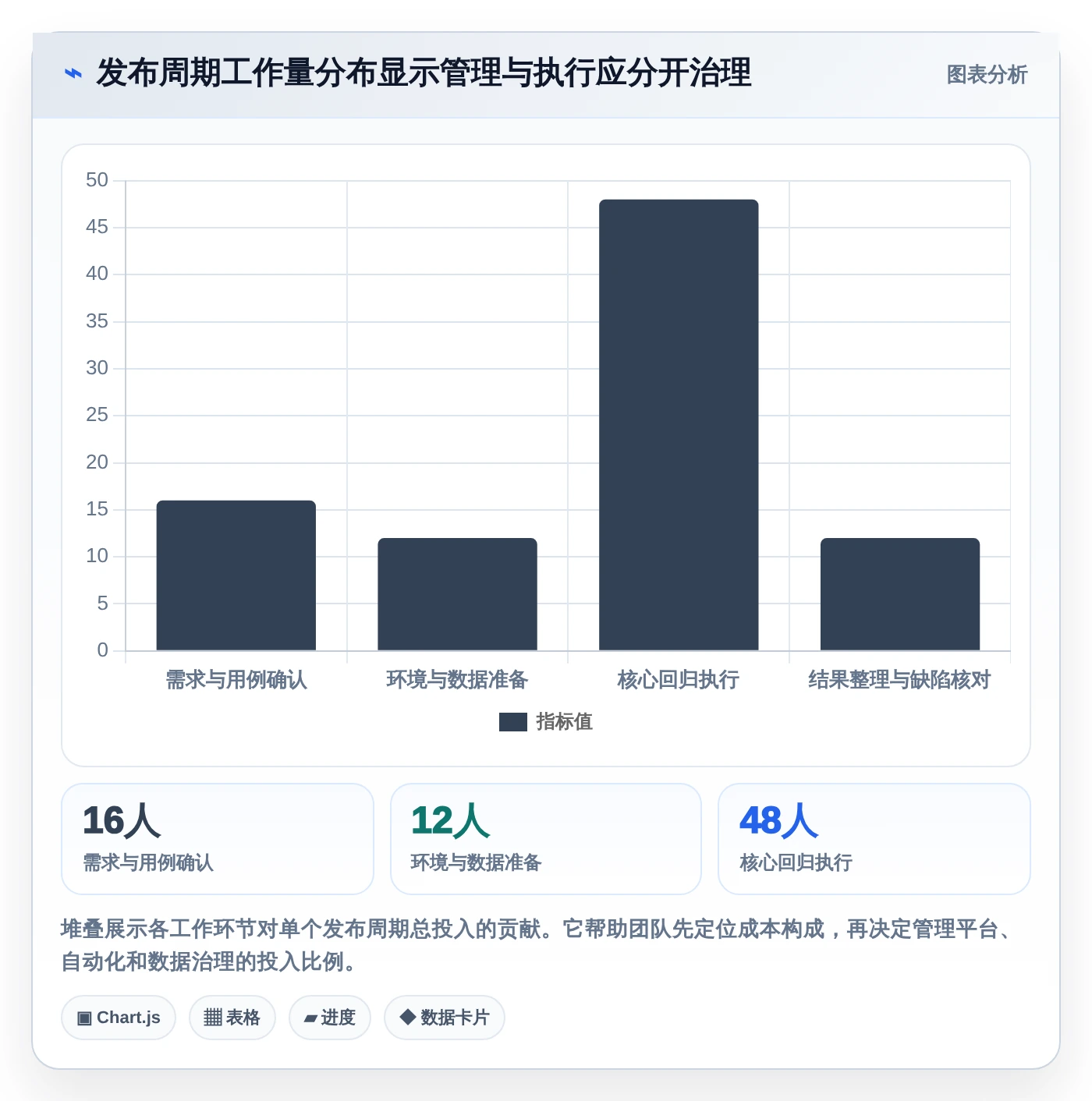Click the grid icon in 表格 chip

pyautogui.click(x=213, y=1018)
